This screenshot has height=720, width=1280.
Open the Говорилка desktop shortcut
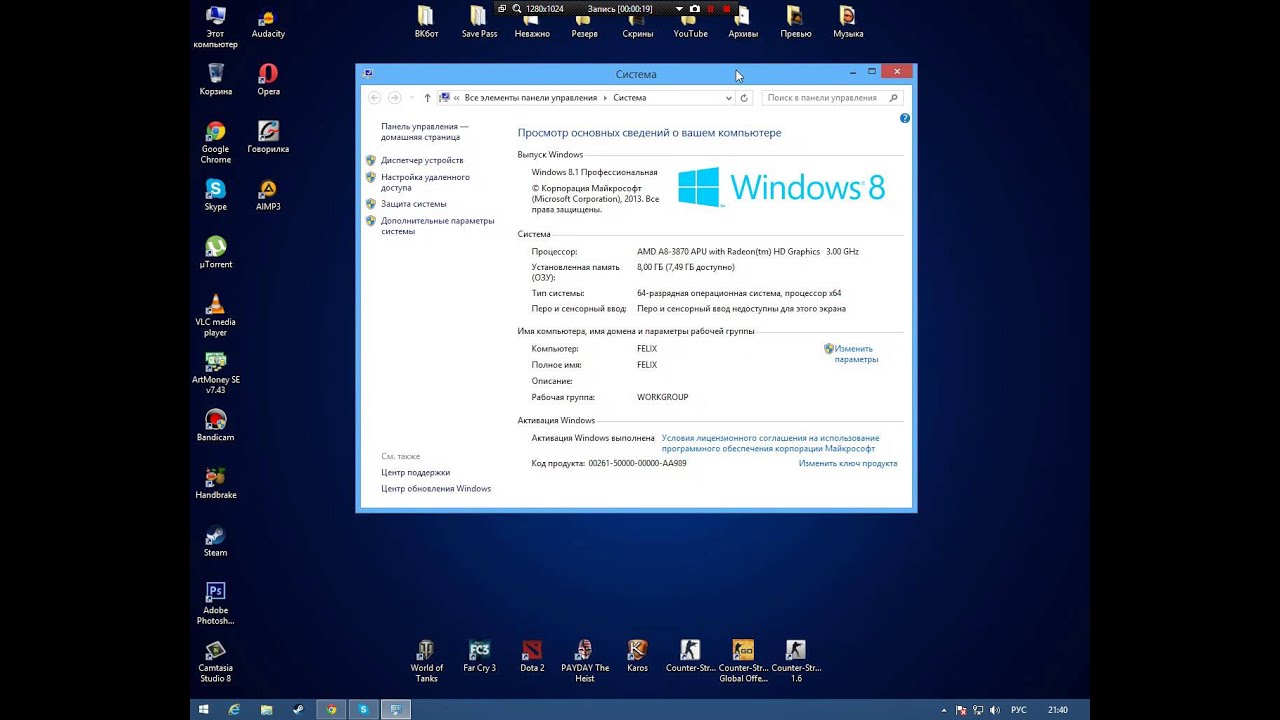click(268, 137)
